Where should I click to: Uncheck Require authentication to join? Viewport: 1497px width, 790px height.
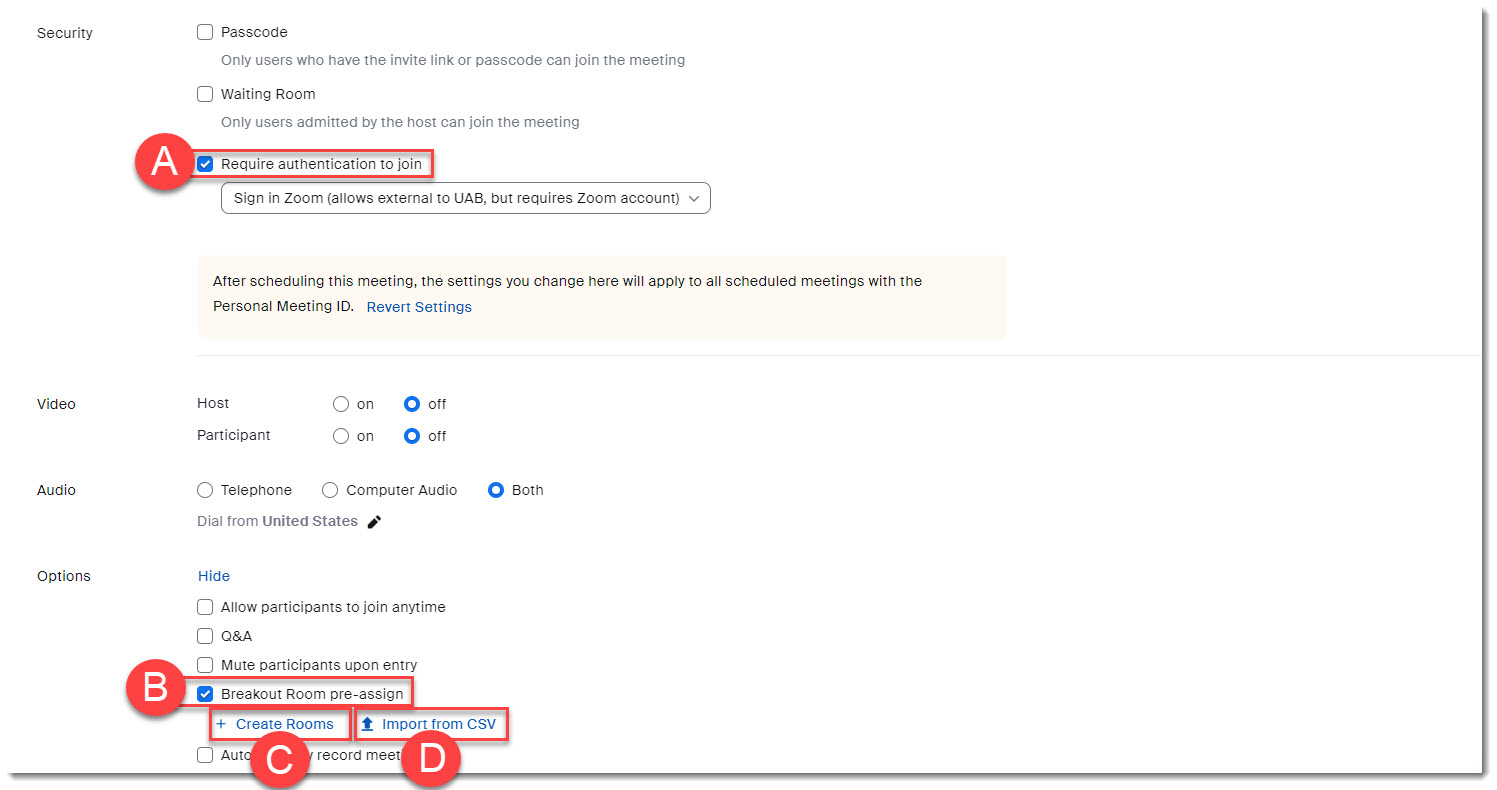click(205, 164)
